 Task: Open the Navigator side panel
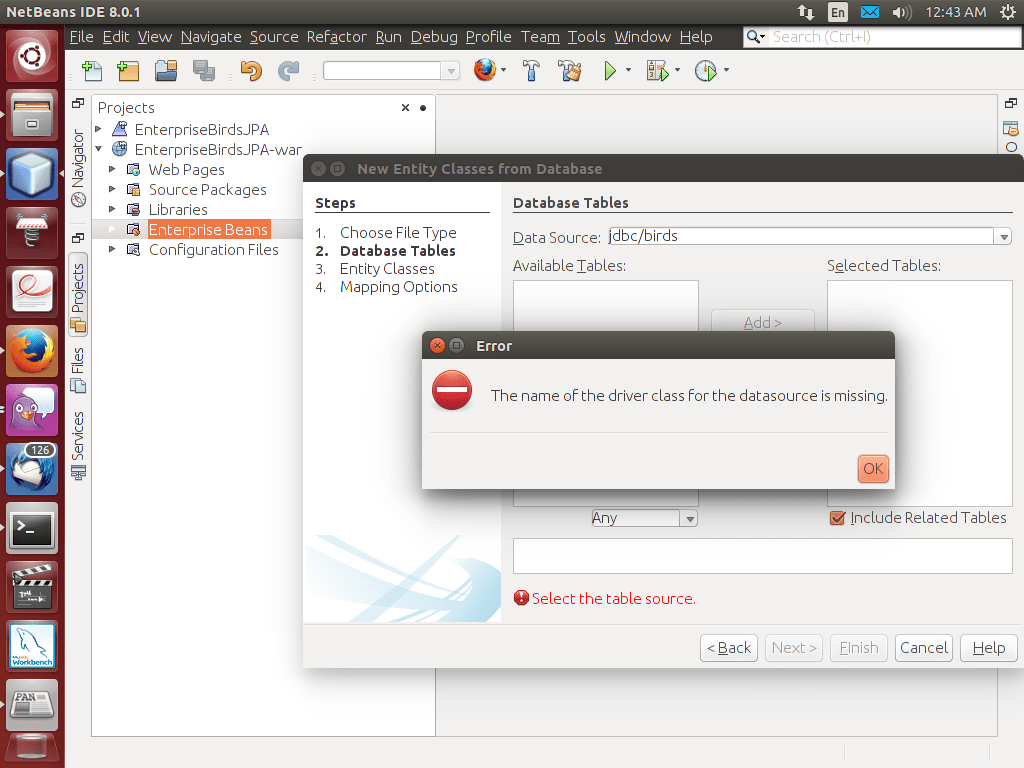78,168
